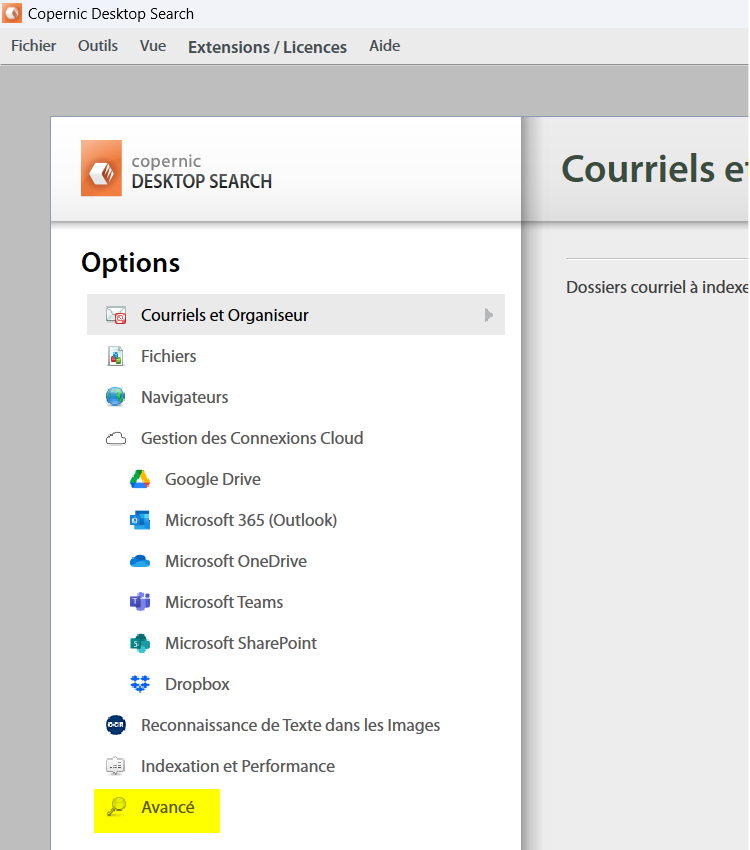Click the Navigateurs globe icon
Image resolution: width=750 pixels, height=850 pixels.
pyautogui.click(x=116, y=397)
